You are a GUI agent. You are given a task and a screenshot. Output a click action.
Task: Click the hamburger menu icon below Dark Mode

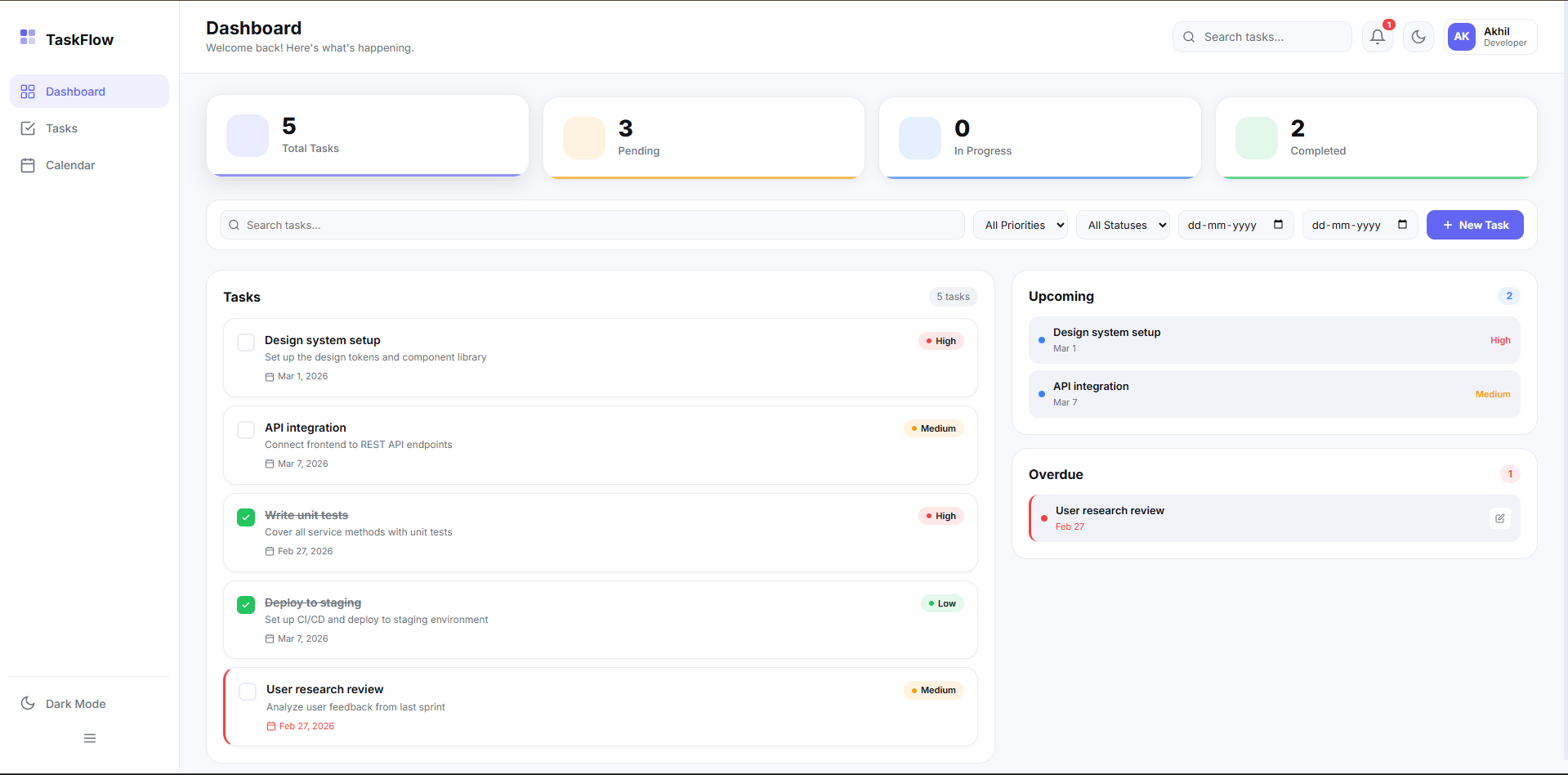(x=89, y=738)
